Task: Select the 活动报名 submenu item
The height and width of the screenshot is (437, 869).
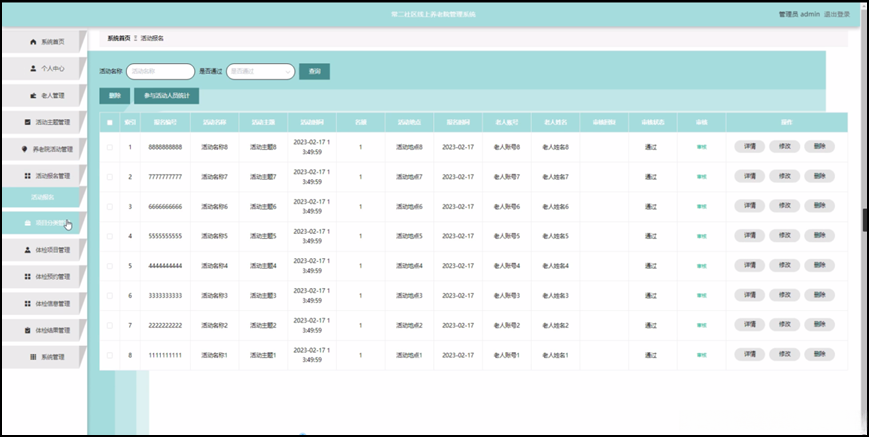Action: (x=43, y=197)
